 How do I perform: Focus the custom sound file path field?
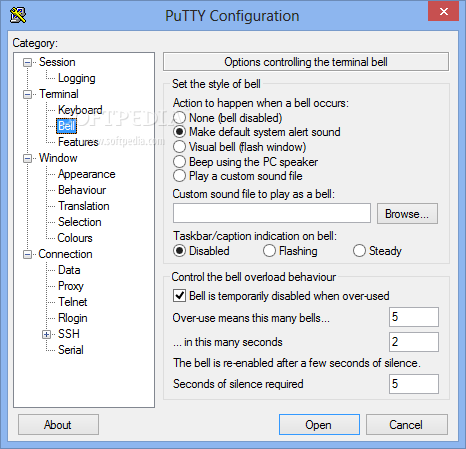tap(272, 213)
